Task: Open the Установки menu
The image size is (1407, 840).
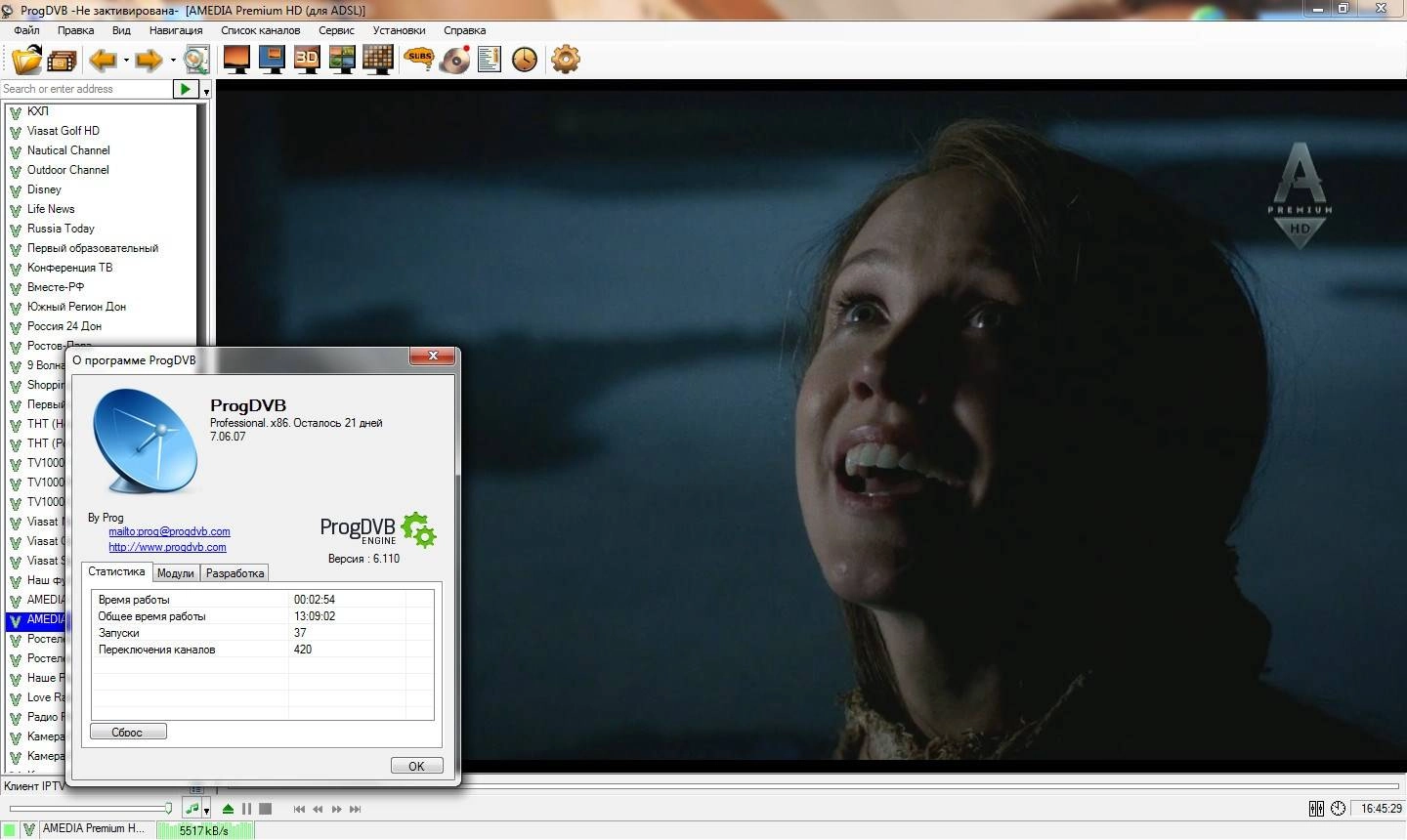Action: tap(399, 30)
